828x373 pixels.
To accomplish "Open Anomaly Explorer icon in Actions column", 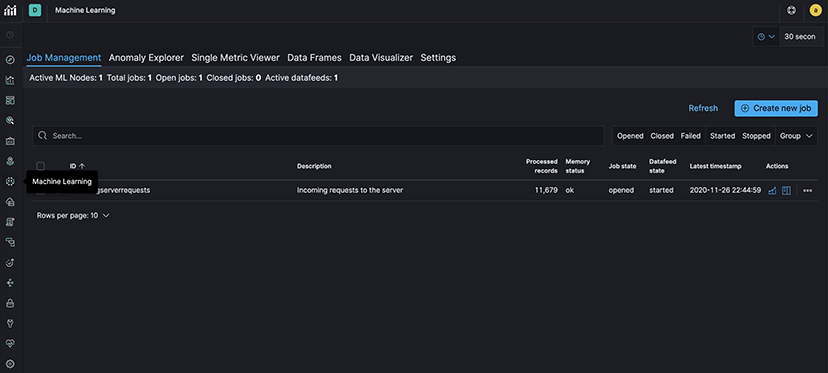I will (786, 190).
